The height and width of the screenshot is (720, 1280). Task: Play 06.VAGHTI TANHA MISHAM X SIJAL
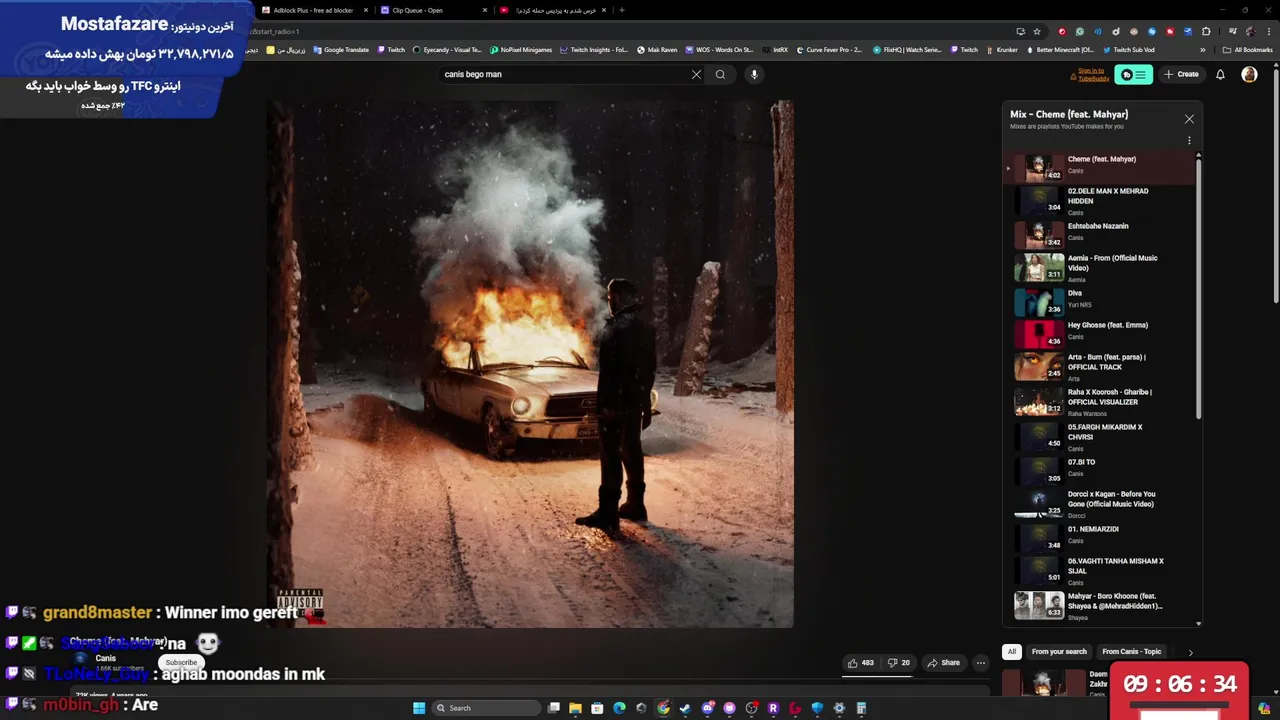pos(1100,571)
